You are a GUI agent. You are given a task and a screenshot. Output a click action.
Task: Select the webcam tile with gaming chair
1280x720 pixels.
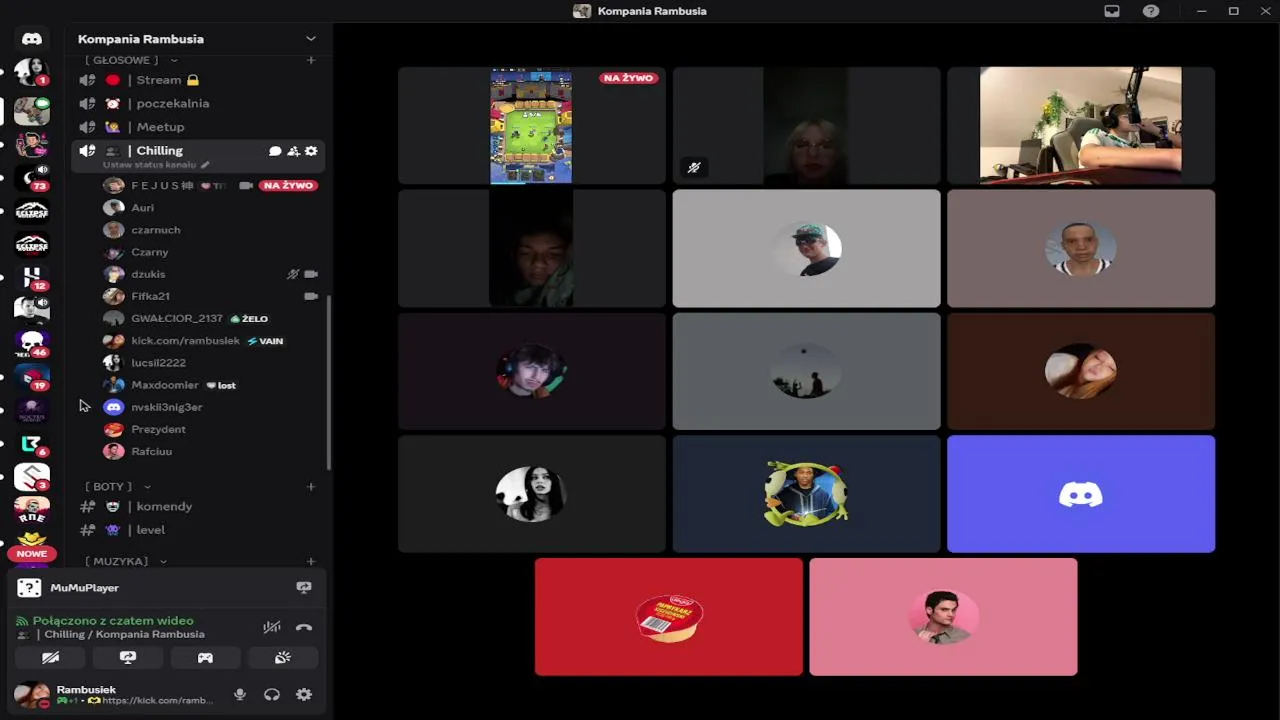pyautogui.click(x=1081, y=126)
